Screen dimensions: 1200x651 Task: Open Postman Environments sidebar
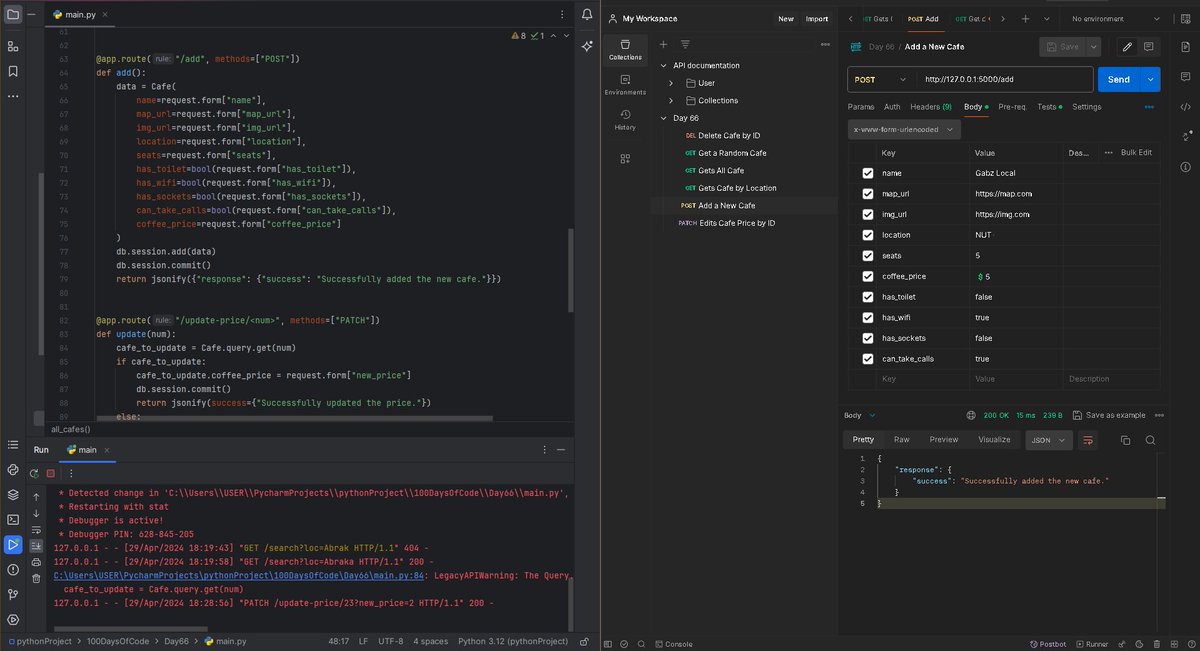pyautogui.click(x=625, y=84)
